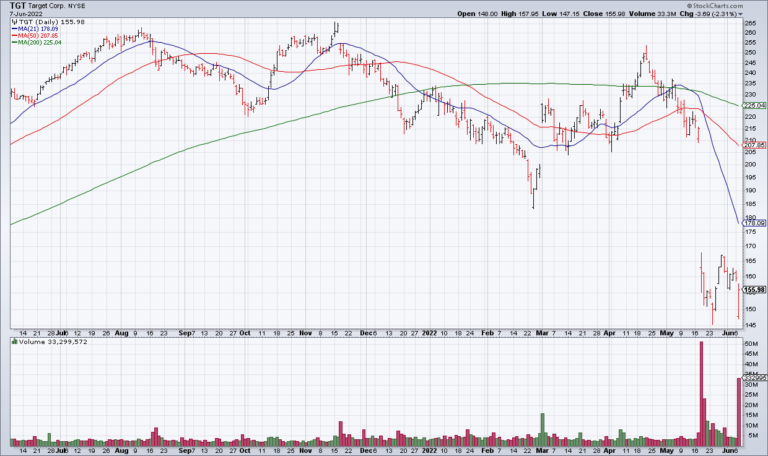Click the blue line swatch beside MA(21)
Viewport: 768px width, 456px height.
[15, 29]
